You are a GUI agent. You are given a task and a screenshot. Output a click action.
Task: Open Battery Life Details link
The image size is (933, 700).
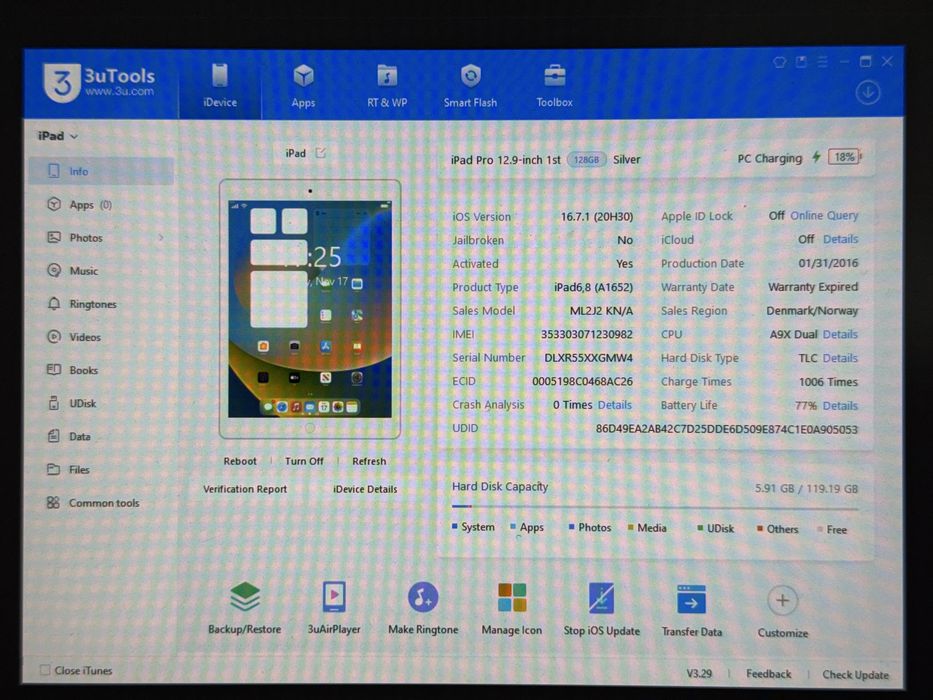tap(840, 406)
